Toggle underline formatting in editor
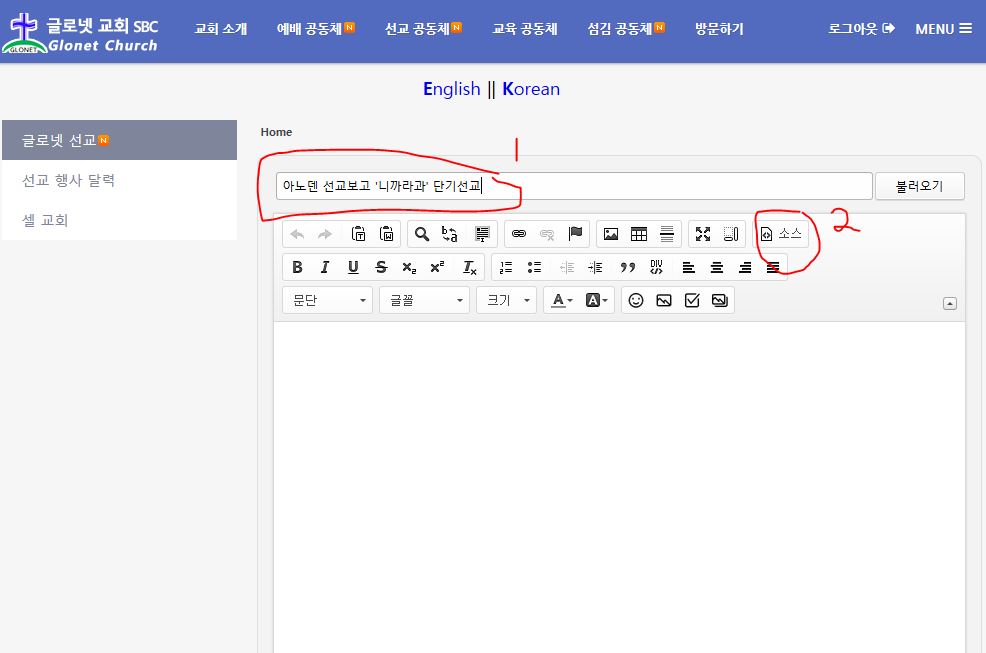Viewport: 986px width, 653px height. point(353,267)
